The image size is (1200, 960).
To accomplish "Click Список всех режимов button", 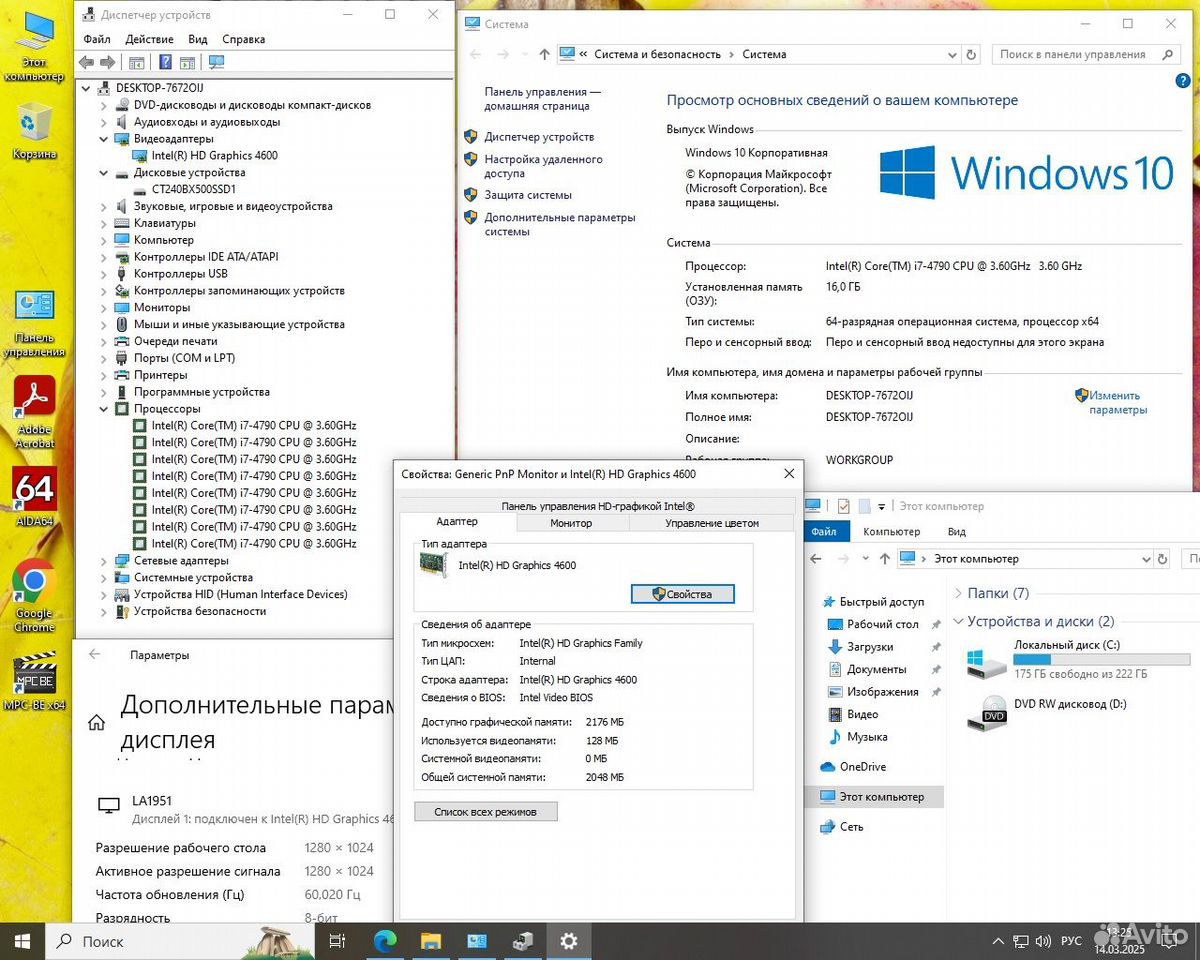I will click(x=486, y=812).
